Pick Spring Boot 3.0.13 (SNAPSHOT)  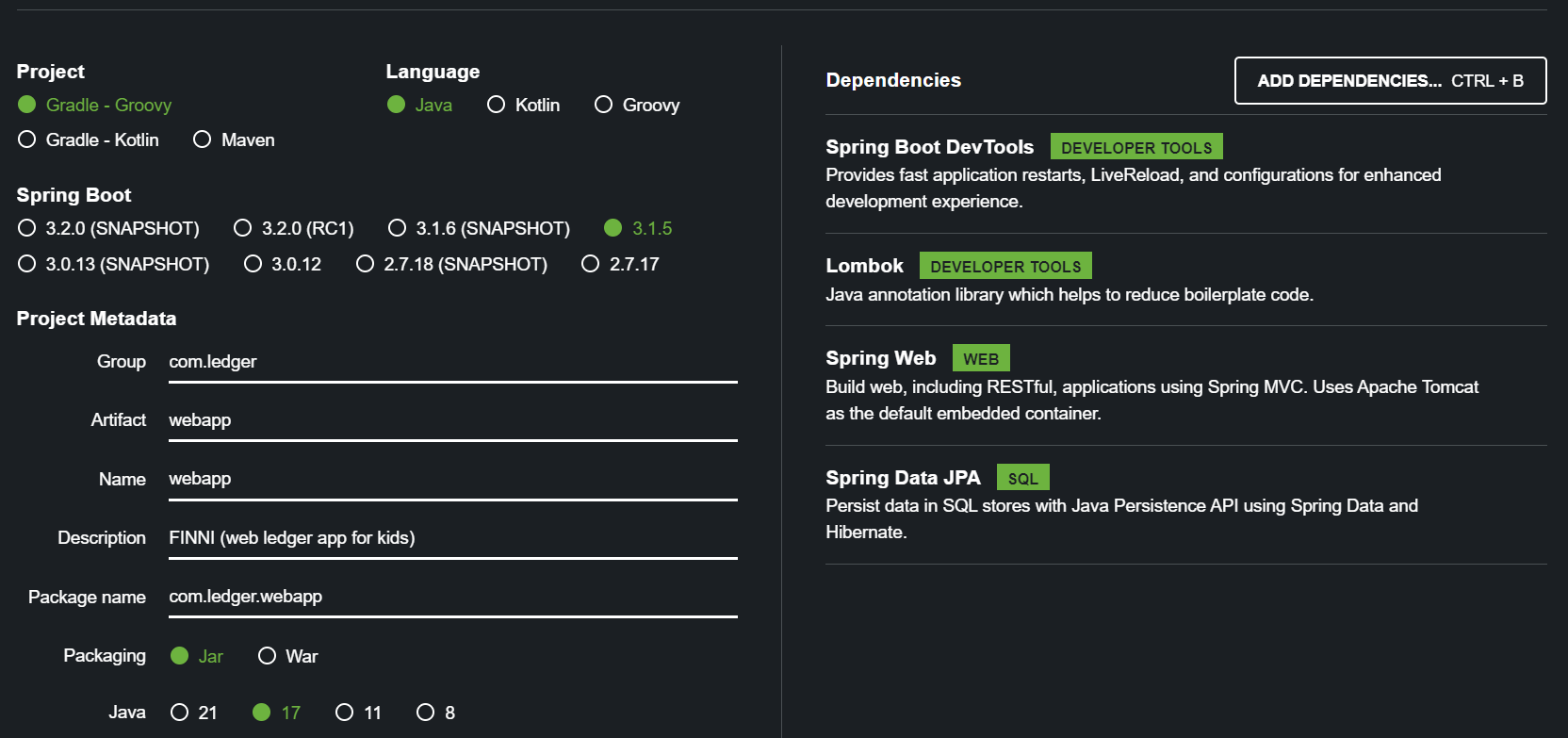coord(113,264)
